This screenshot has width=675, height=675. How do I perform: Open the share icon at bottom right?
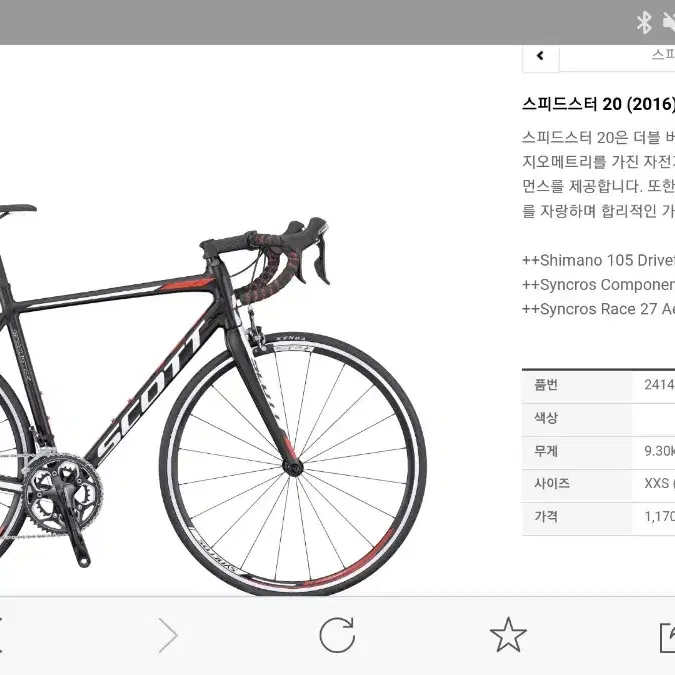pyautogui.click(x=667, y=636)
